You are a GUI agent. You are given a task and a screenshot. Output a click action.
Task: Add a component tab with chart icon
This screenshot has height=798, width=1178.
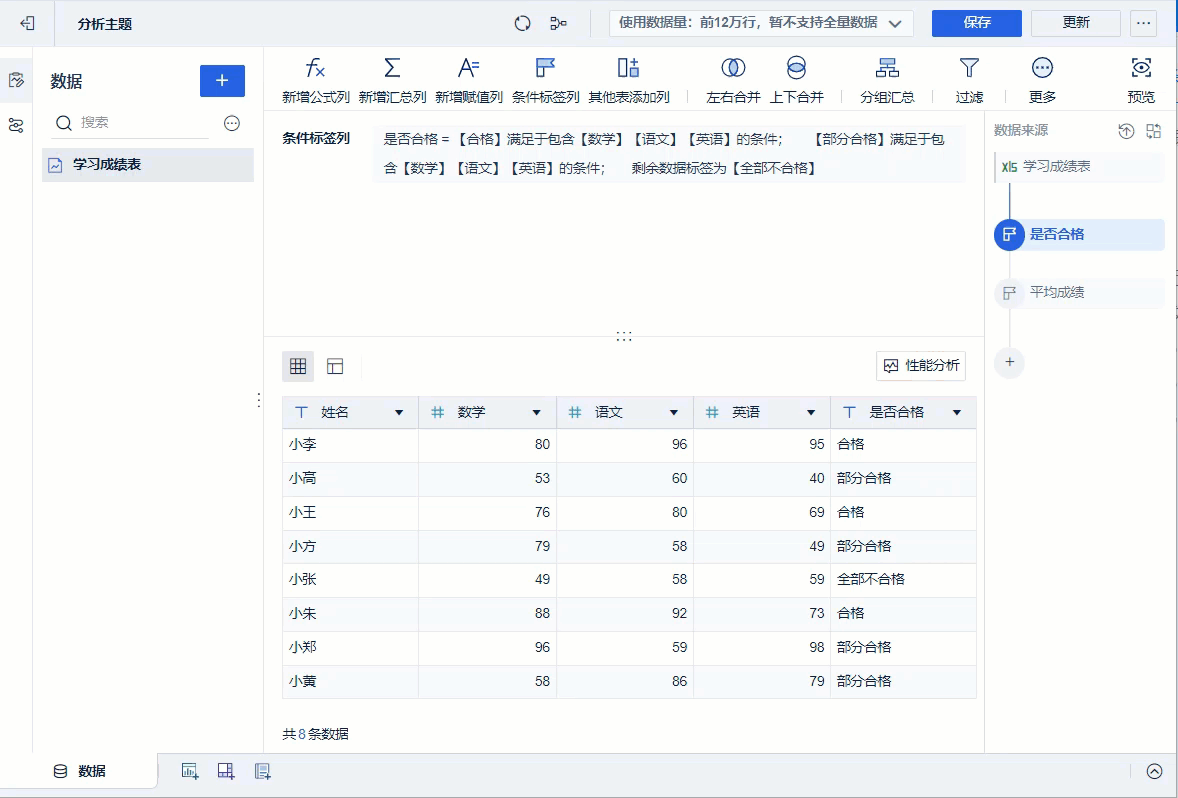click(189, 771)
